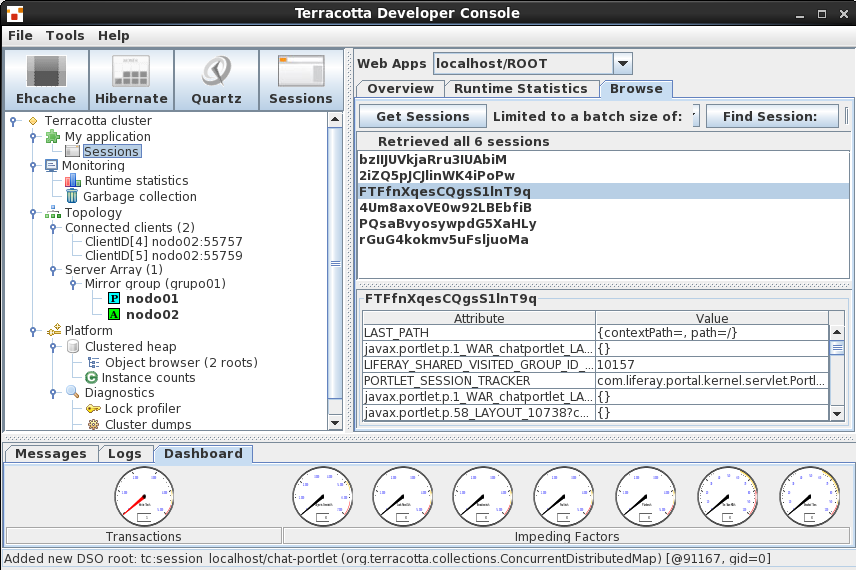Viewport: 856px width, 570px height.
Task: Switch to the Runtime Statistics tab
Action: [521, 88]
